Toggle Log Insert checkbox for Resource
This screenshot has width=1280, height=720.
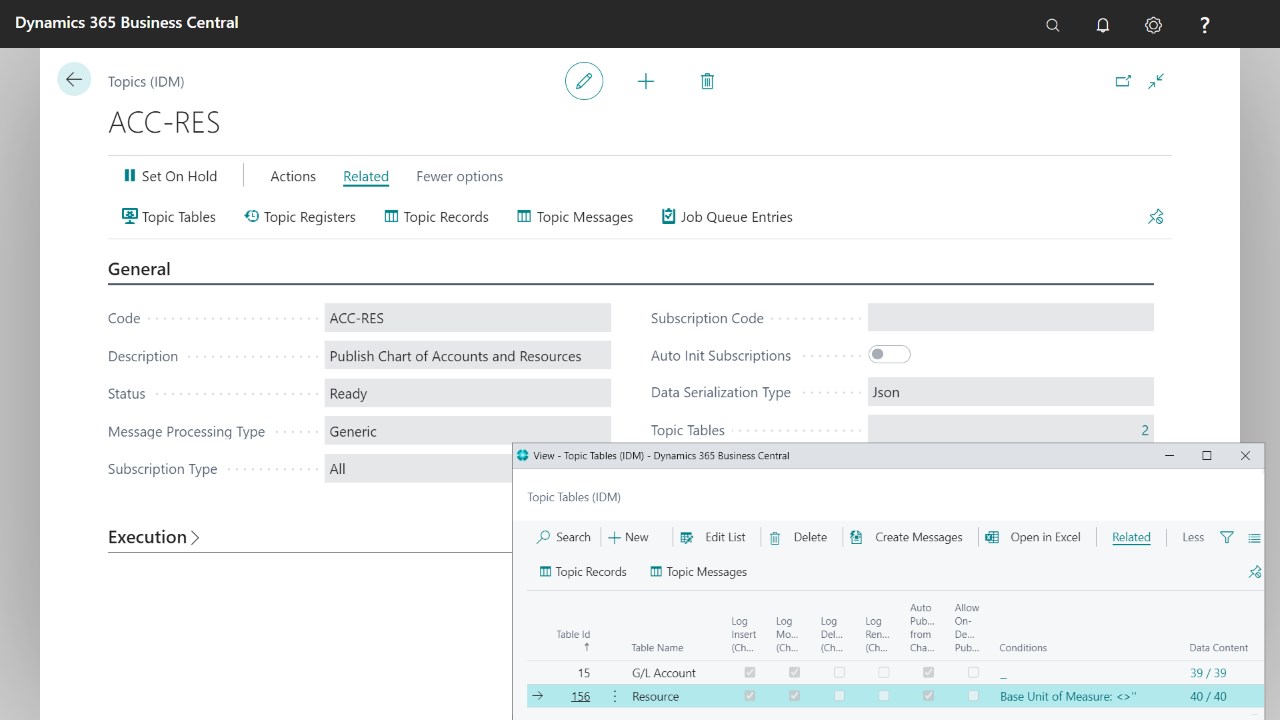(750, 696)
